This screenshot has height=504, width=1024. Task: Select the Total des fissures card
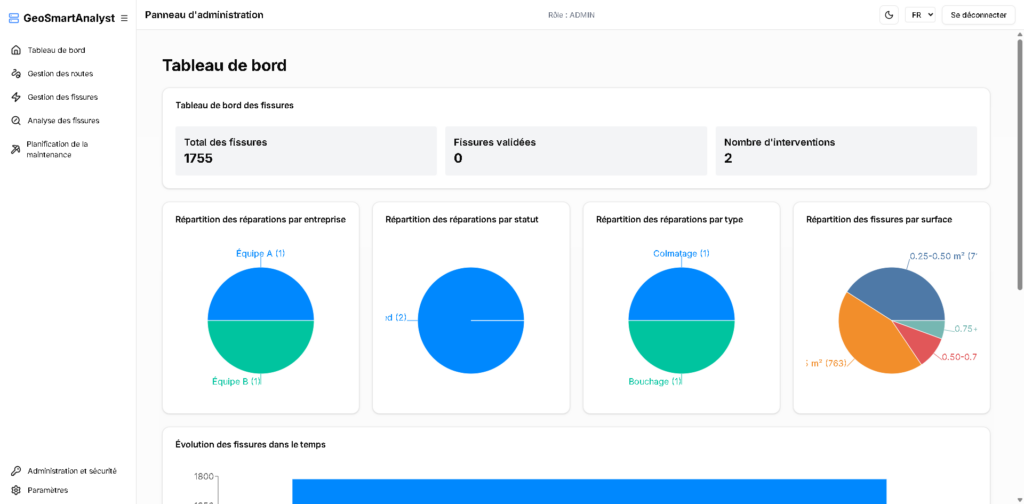tap(306, 151)
